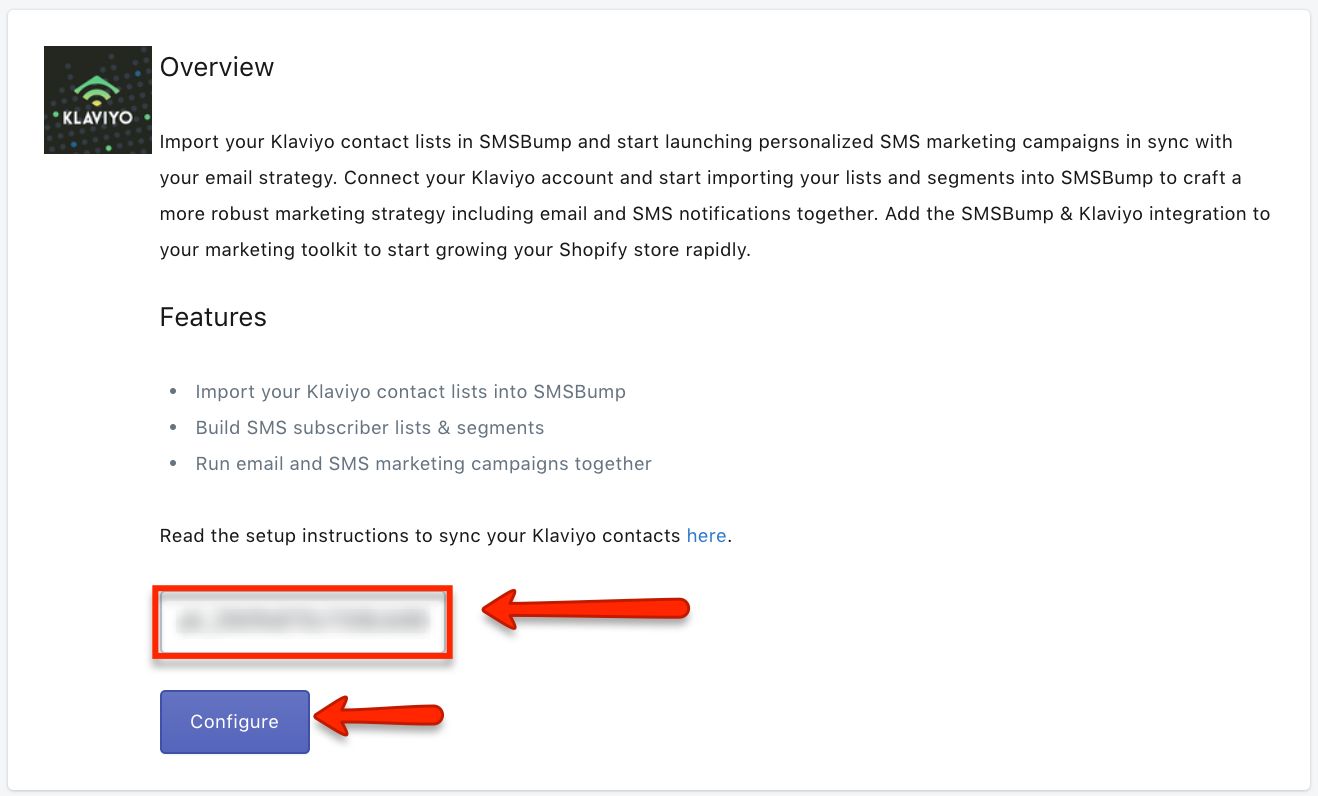This screenshot has width=1318, height=796.
Task: Click the 'Features' heading
Action: click(x=213, y=317)
